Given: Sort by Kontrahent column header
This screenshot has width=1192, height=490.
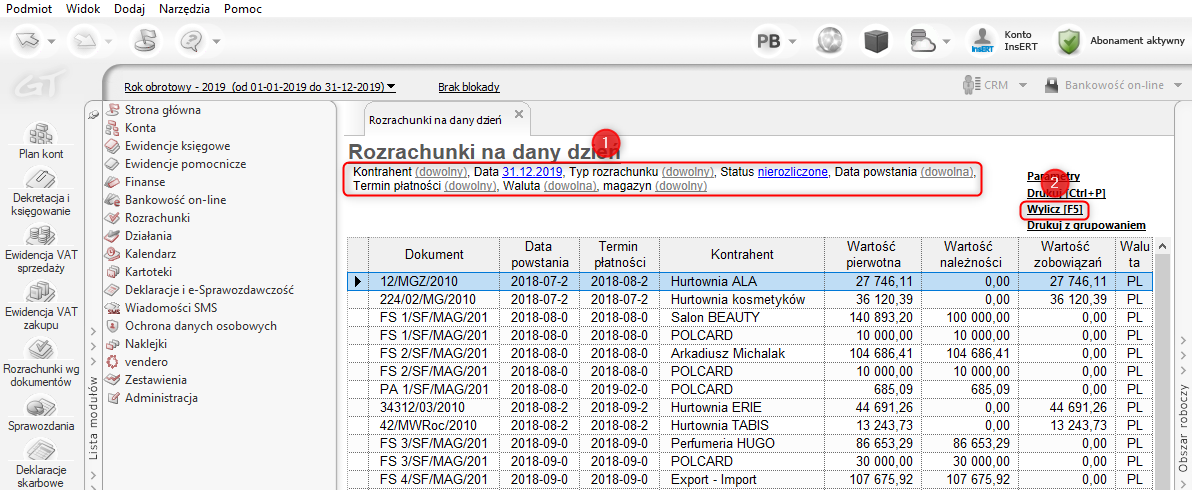Looking at the screenshot, I should (743, 254).
